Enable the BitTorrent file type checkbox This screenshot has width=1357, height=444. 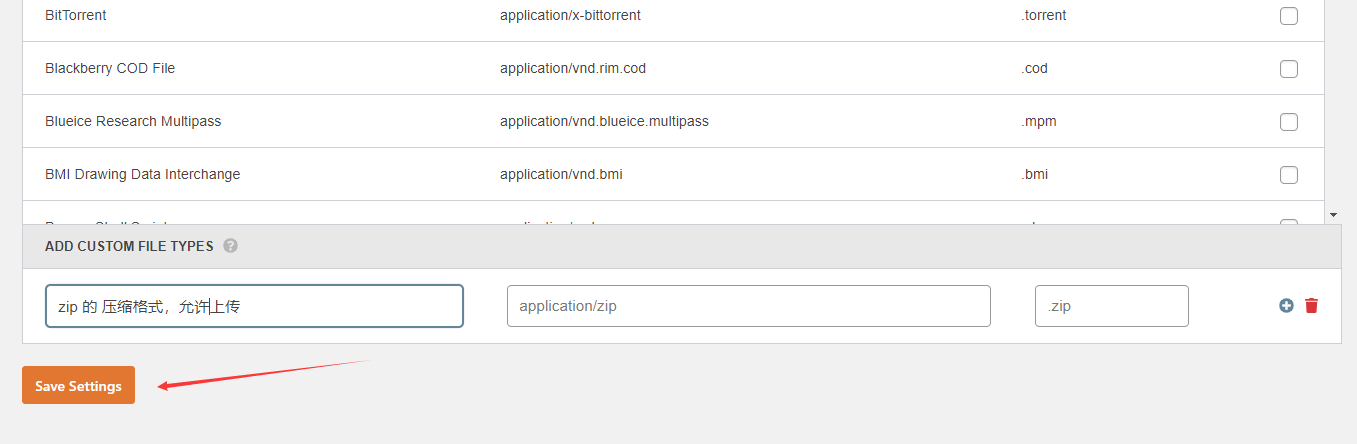point(1289,16)
